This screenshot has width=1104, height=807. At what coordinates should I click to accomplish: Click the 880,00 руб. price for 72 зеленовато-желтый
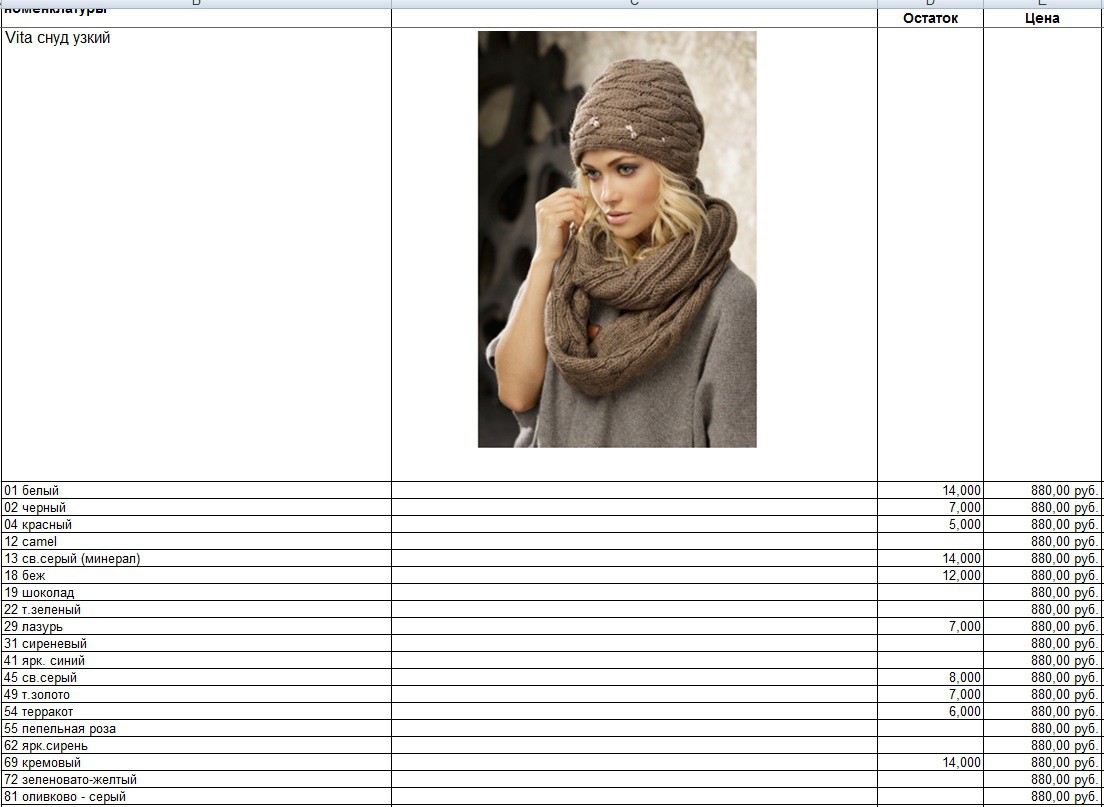pyautogui.click(x=1042, y=780)
